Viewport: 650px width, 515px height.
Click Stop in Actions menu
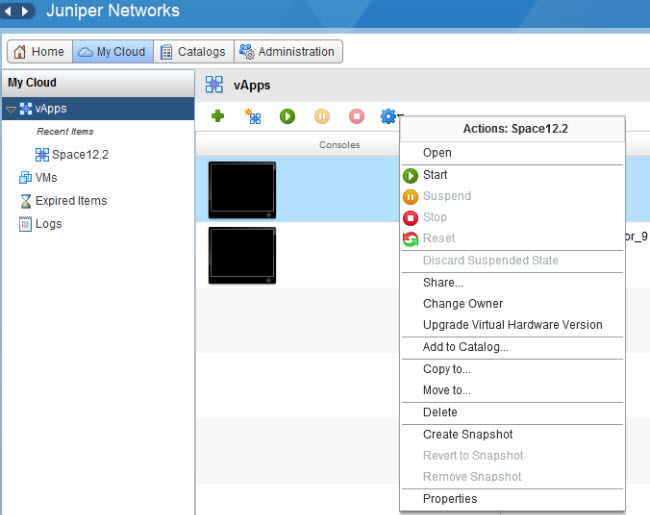pos(512,217)
